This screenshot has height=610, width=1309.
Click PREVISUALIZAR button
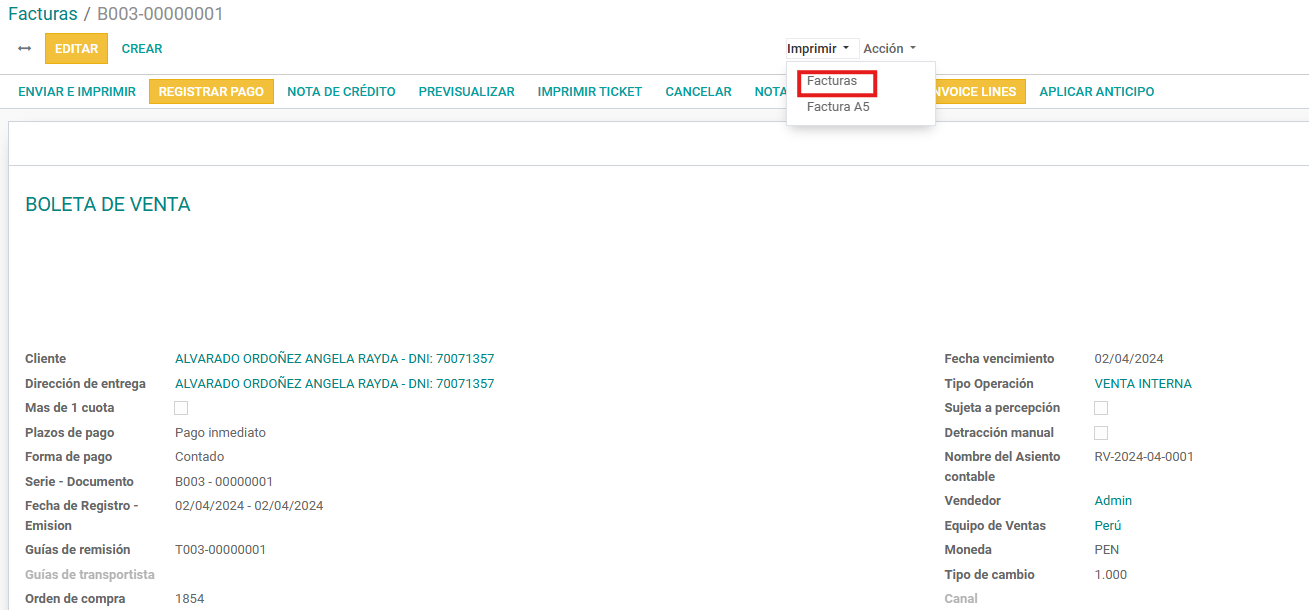(466, 92)
